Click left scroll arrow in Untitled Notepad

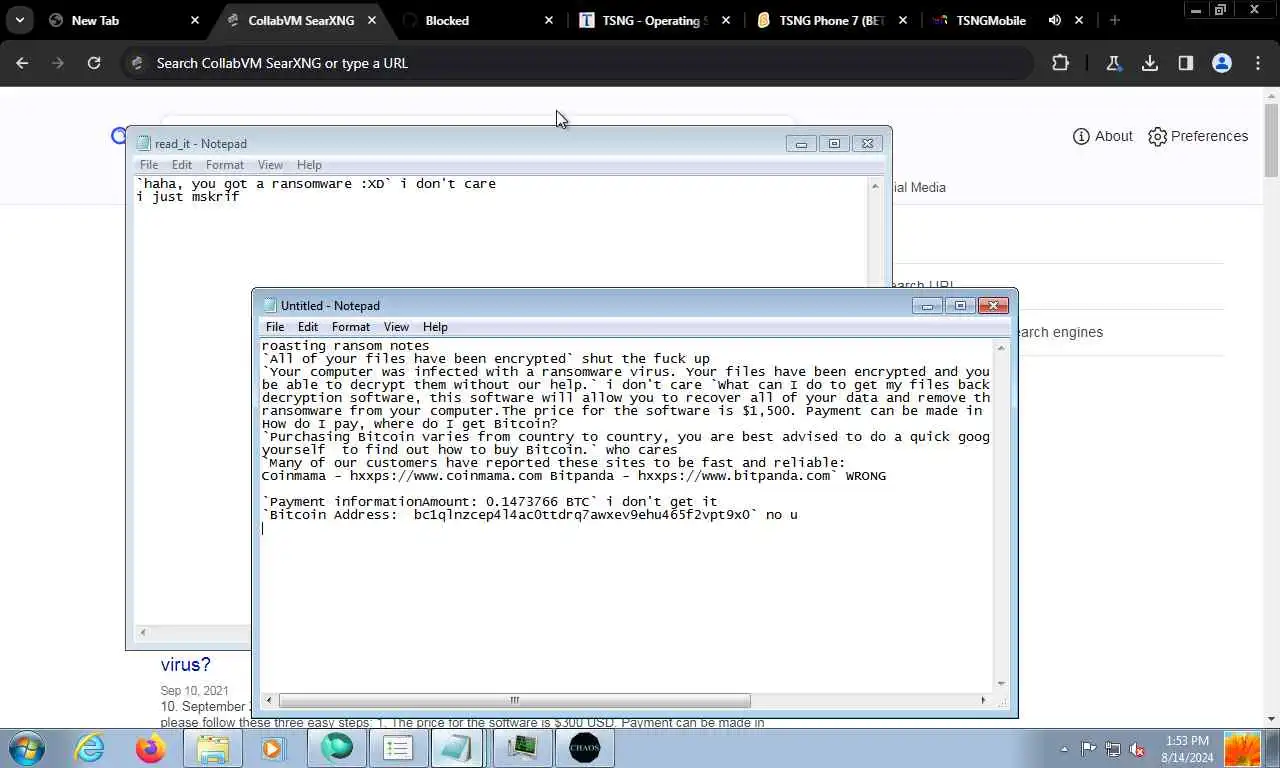tap(269, 700)
